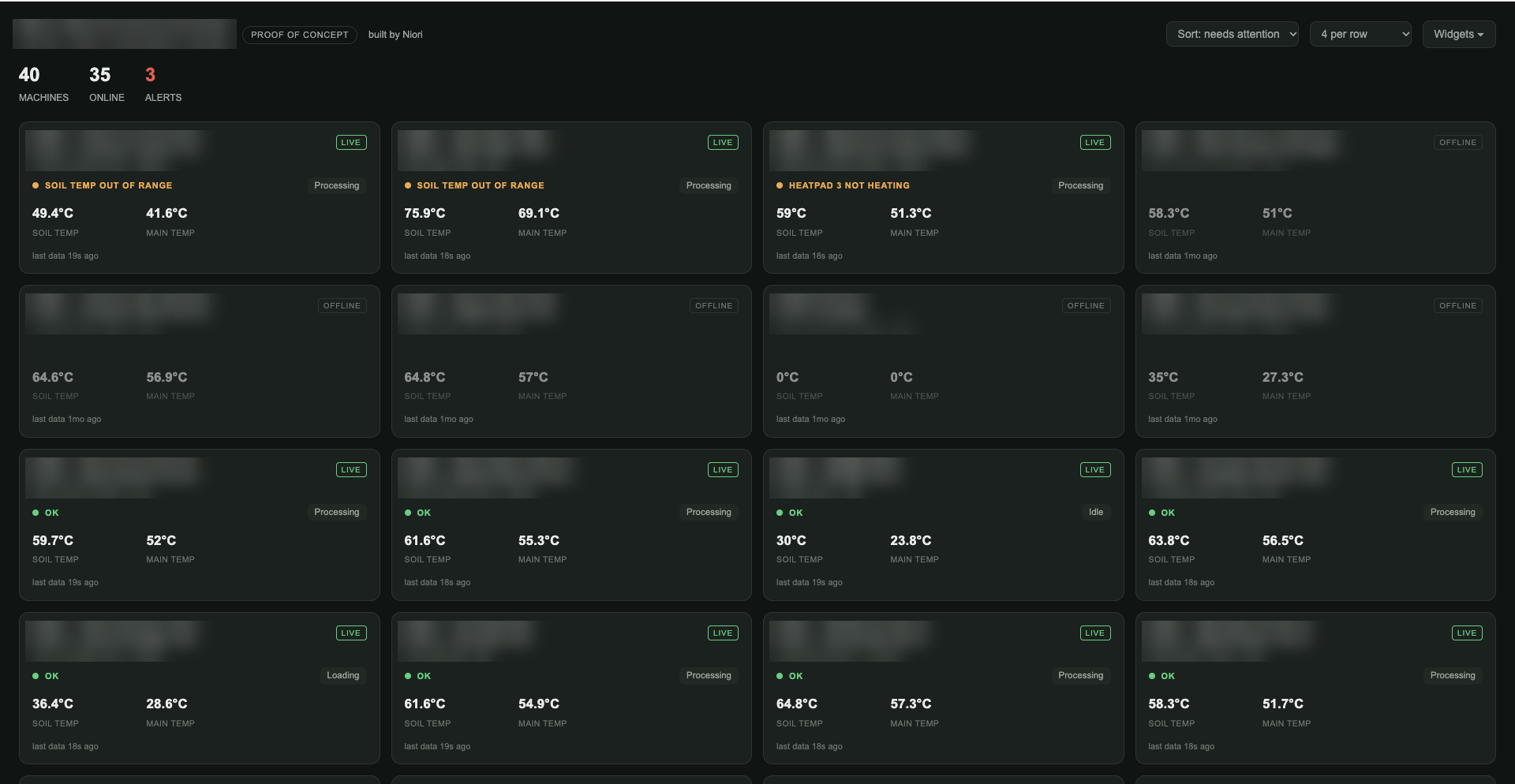Click LIVE badge on the 49.4°C soil temp card
Screen dimensions: 1515x784
point(351,143)
